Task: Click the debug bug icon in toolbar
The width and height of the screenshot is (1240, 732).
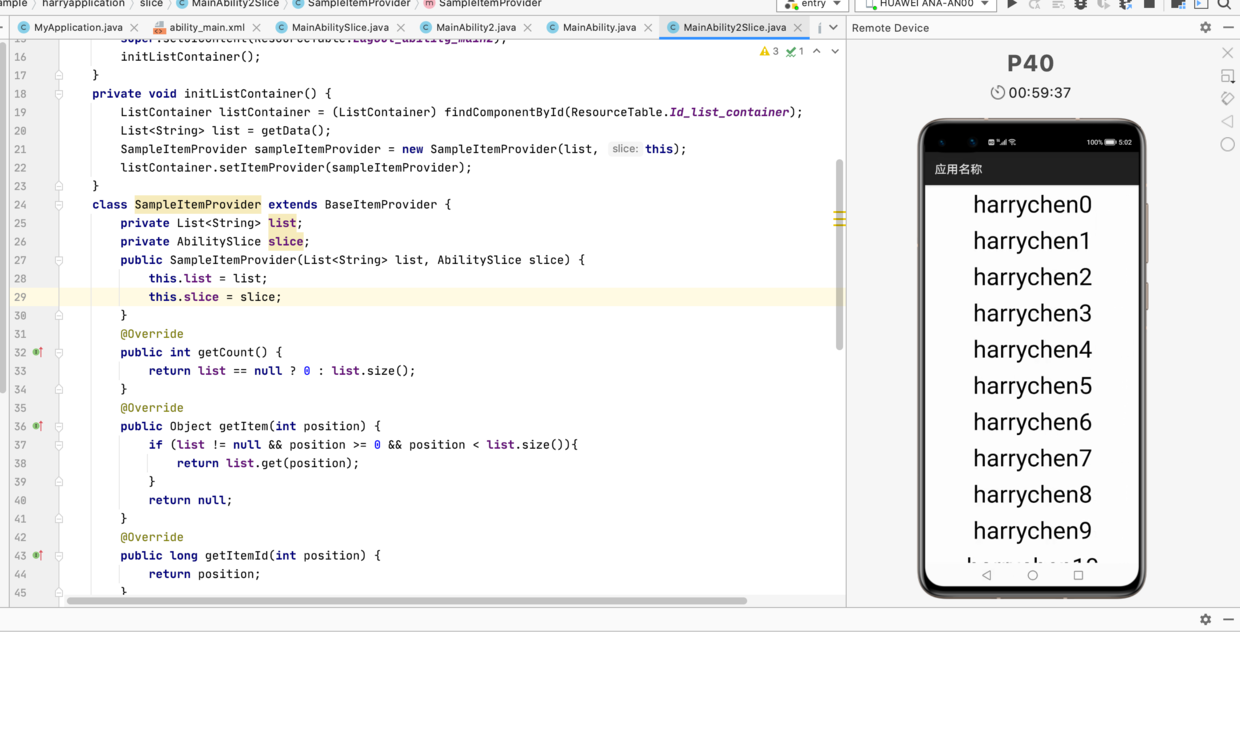Action: 1081,4
